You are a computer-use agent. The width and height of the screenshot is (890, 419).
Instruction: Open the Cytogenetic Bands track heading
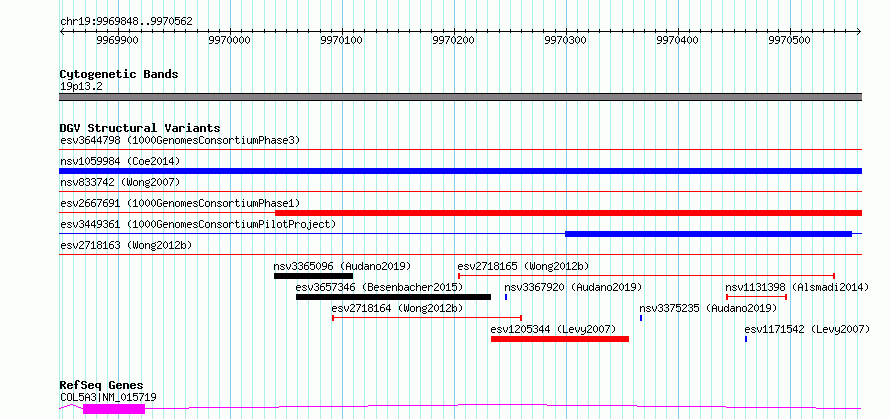(x=119, y=74)
